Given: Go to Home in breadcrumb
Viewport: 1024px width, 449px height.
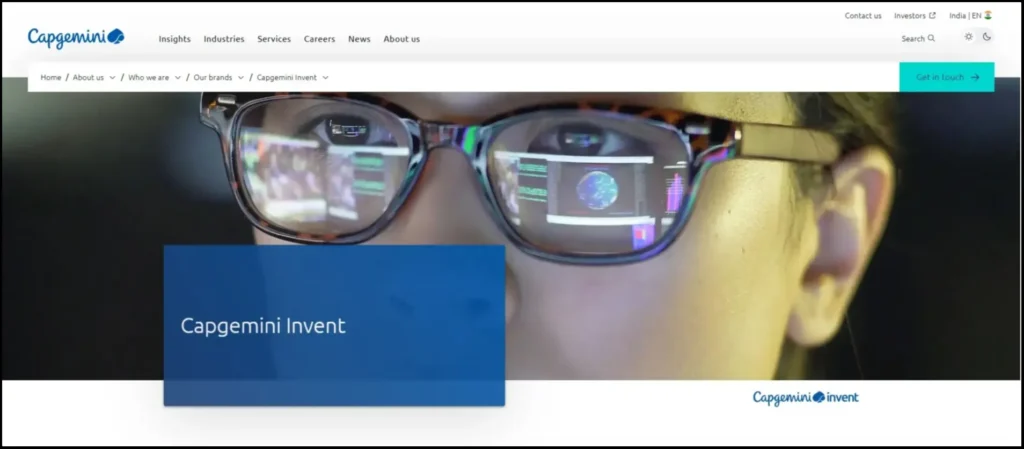Looking at the screenshot, I should pyautogui.click(x=51, y=77).
